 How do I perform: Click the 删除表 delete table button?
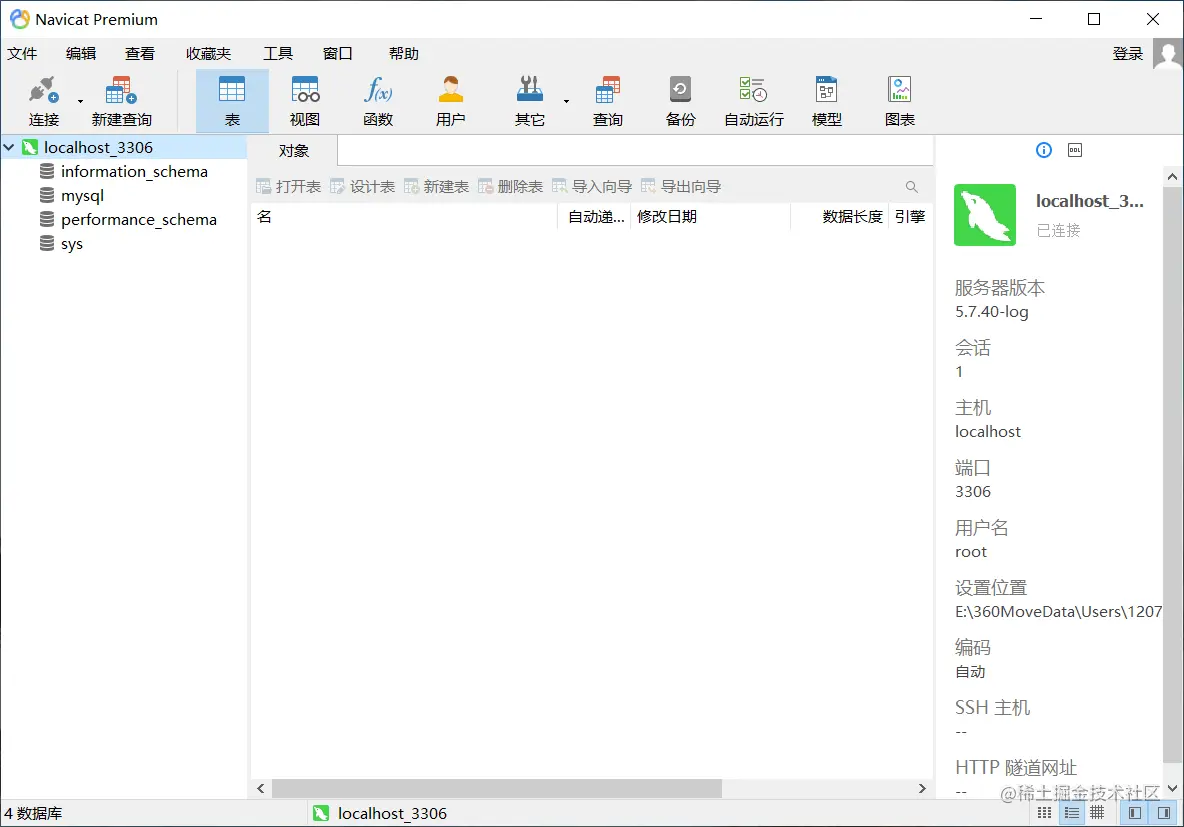tap(510, 187)
